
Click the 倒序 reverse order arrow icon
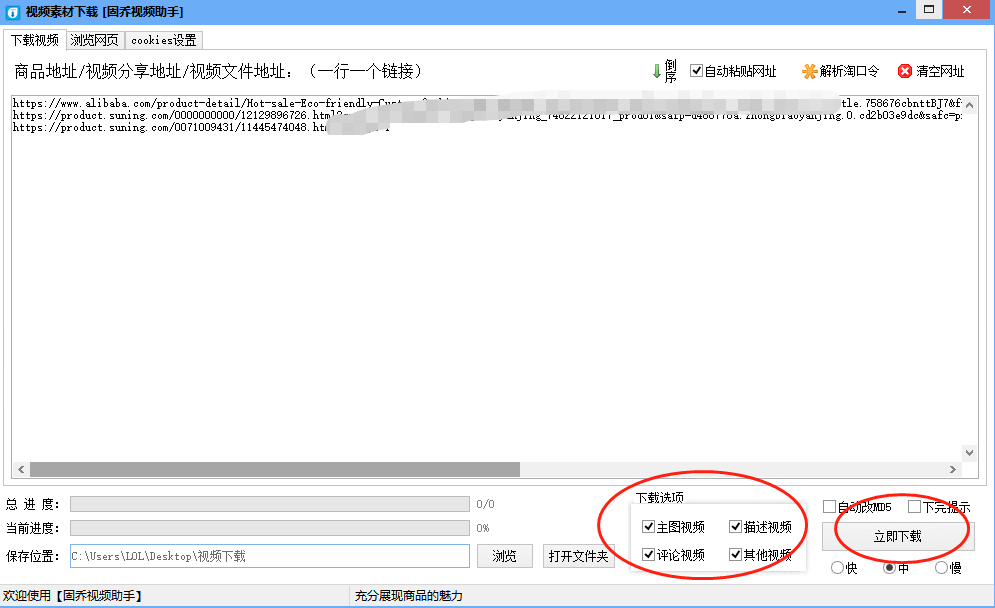pyautogui.click(x=657, y=71)
